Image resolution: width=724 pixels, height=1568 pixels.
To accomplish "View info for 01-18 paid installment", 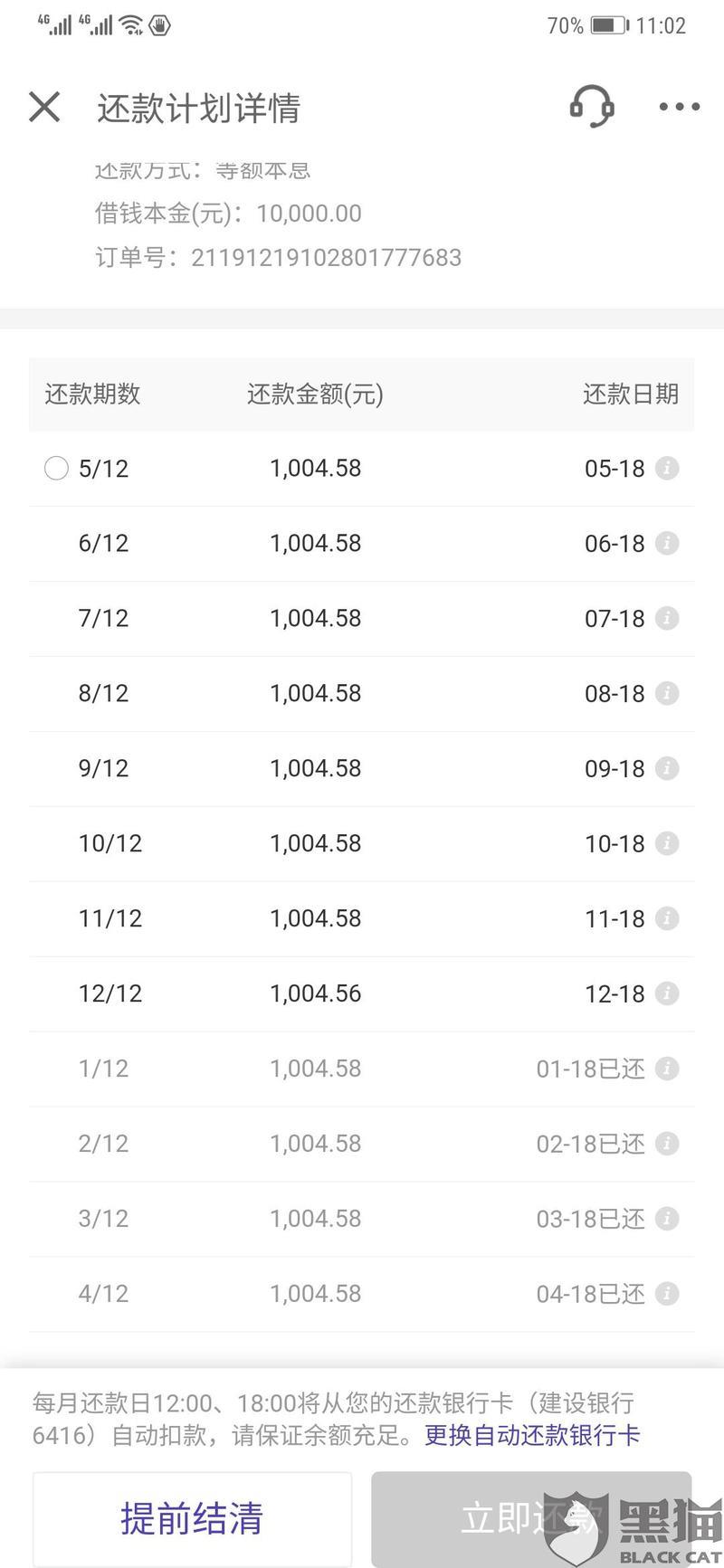I will pyautogui.click(x=667, y=1069).
